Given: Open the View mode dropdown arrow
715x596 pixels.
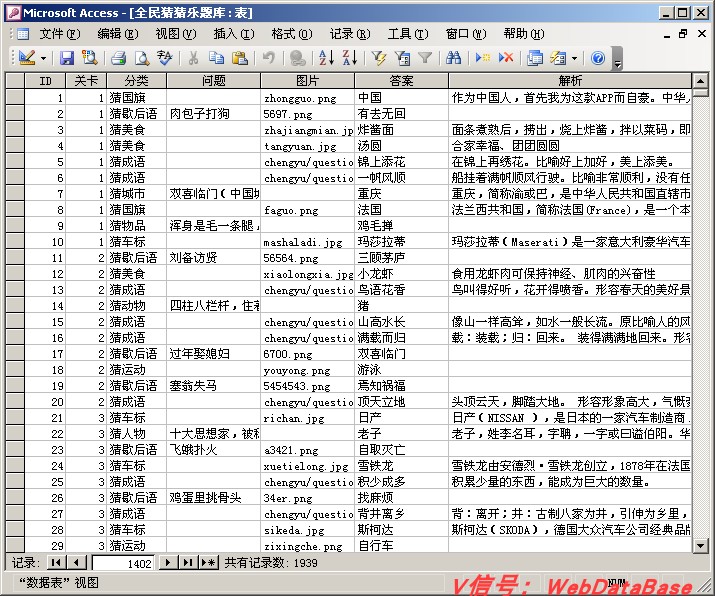Looking at the screenshot, I should (44, 58).
